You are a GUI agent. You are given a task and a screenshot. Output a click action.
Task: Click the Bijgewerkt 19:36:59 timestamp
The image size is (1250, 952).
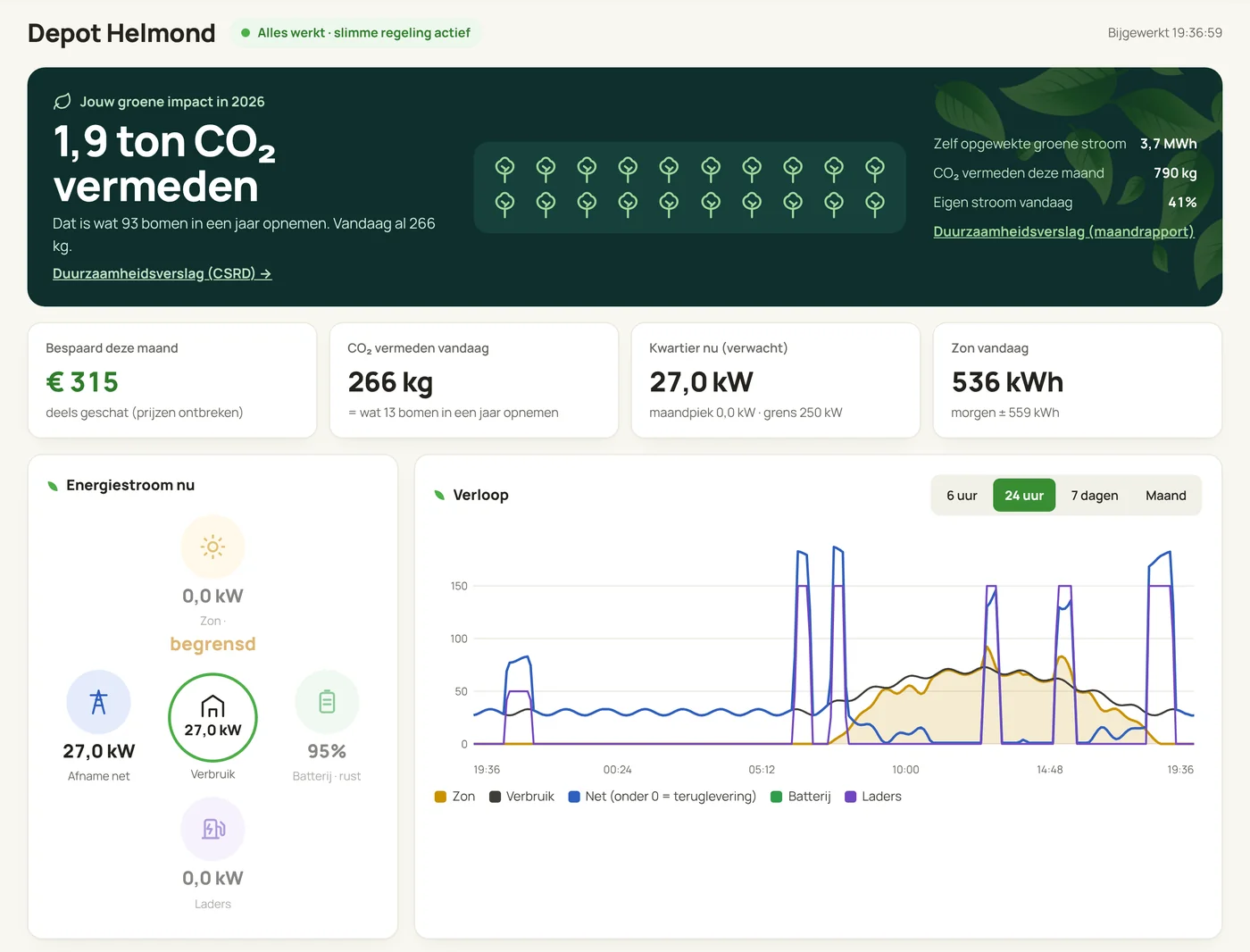tap(1165, 33)
